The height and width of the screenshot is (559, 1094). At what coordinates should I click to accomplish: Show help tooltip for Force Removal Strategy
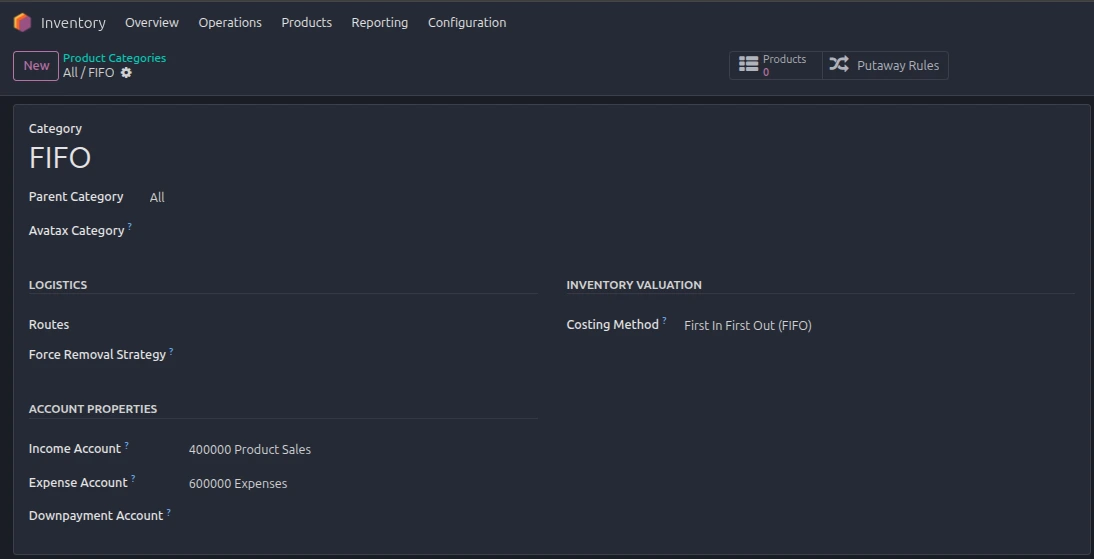pyautogui.click(x=171, y=351)
